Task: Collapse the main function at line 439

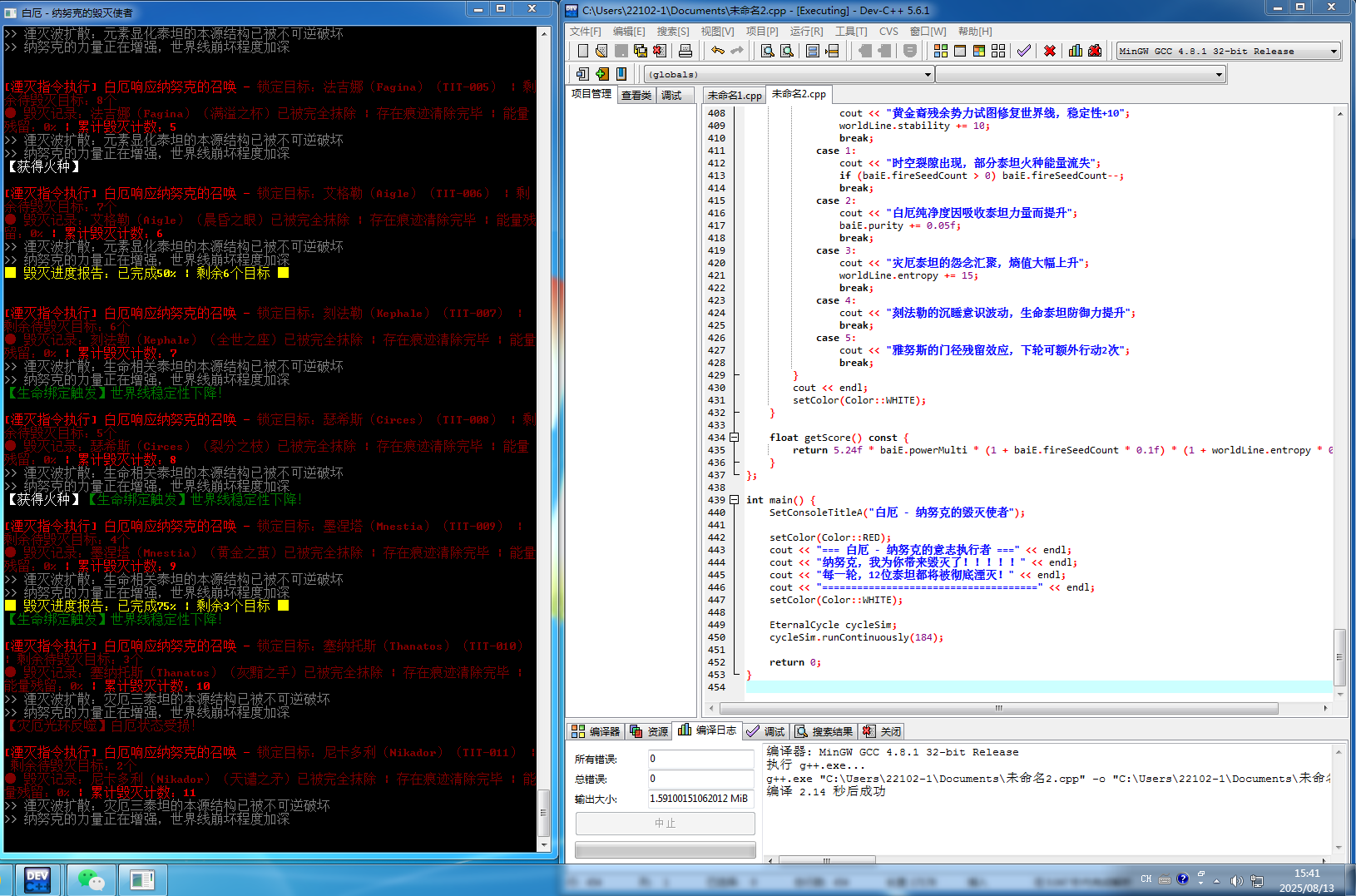Action: 735,500
